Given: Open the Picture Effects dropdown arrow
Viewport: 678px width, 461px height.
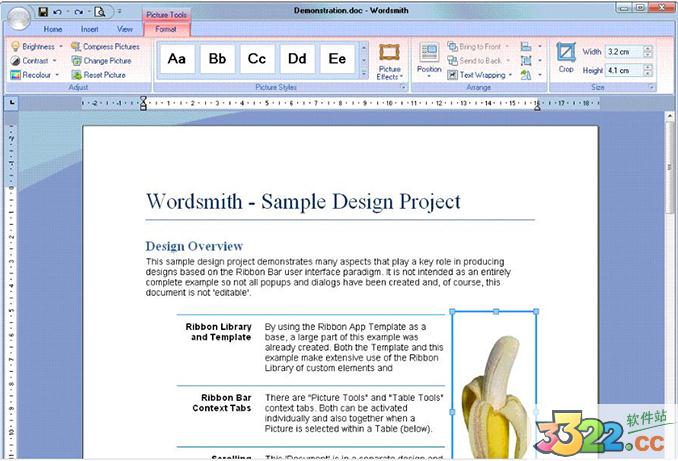Looking at the screenshot, I should tap(402, 77).
